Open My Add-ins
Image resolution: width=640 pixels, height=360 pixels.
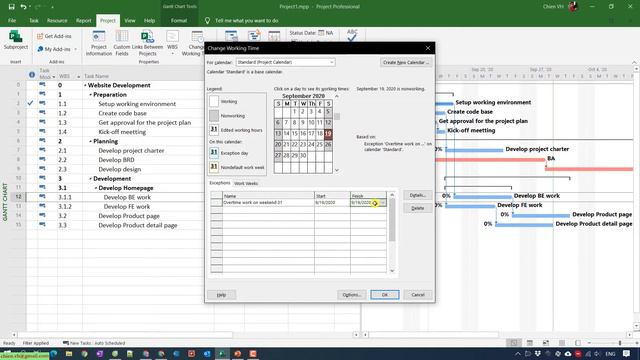[x=57, y=49]
